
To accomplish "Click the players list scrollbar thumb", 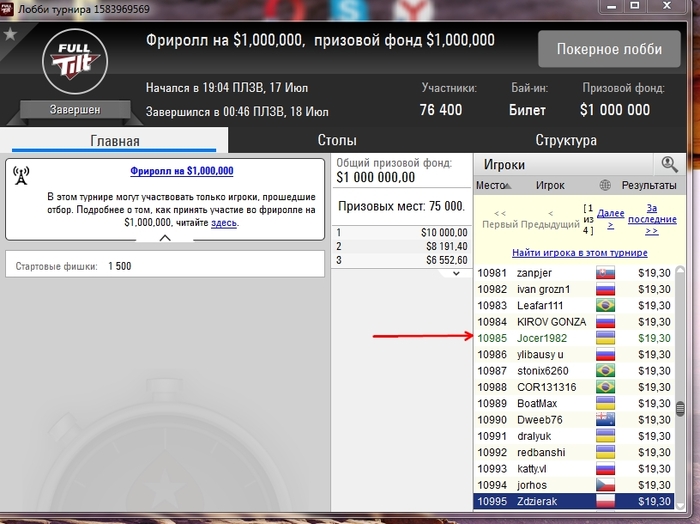I will 680,408.
